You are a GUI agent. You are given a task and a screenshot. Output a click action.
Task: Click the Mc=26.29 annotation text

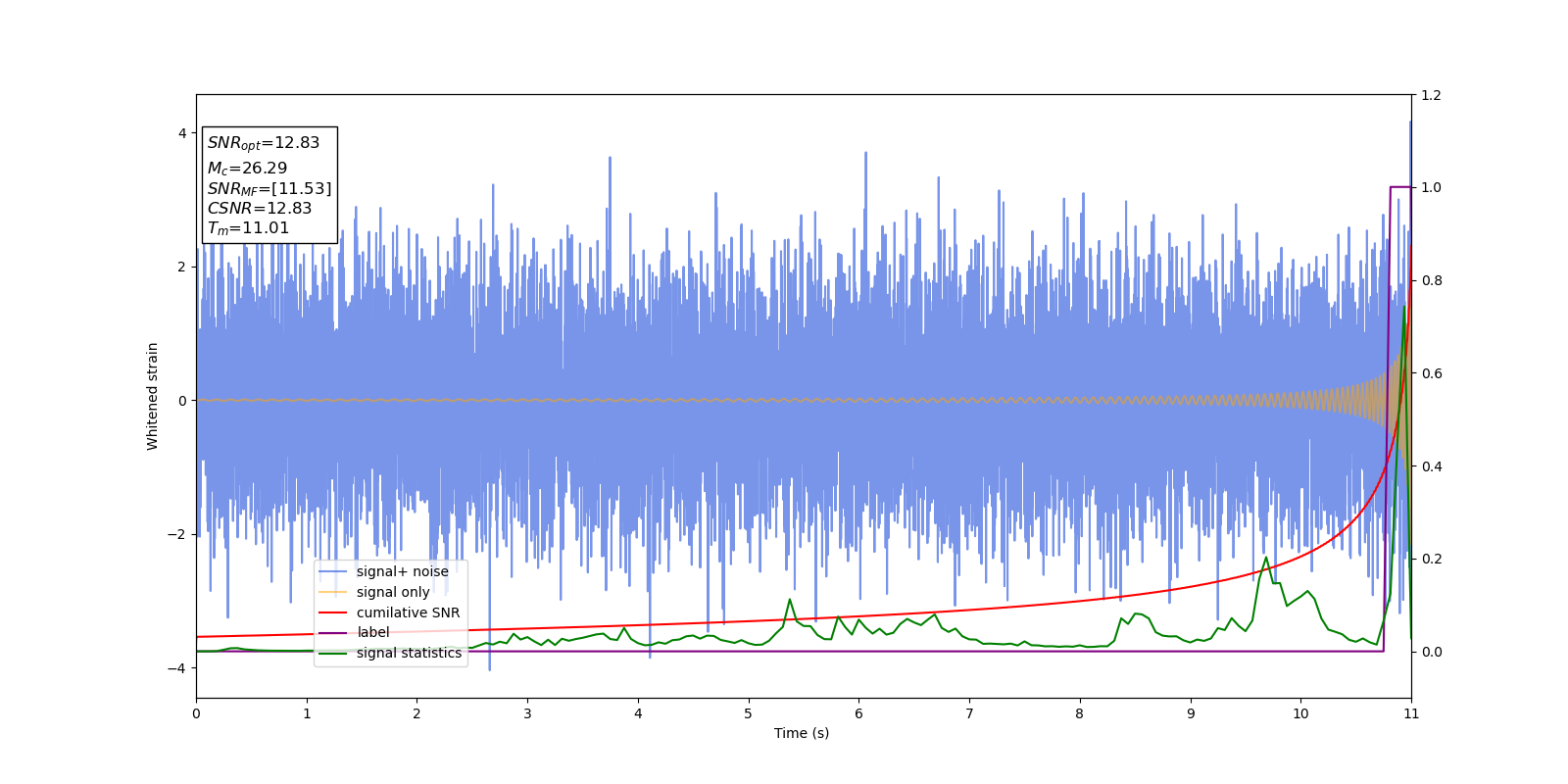[247, 169]
